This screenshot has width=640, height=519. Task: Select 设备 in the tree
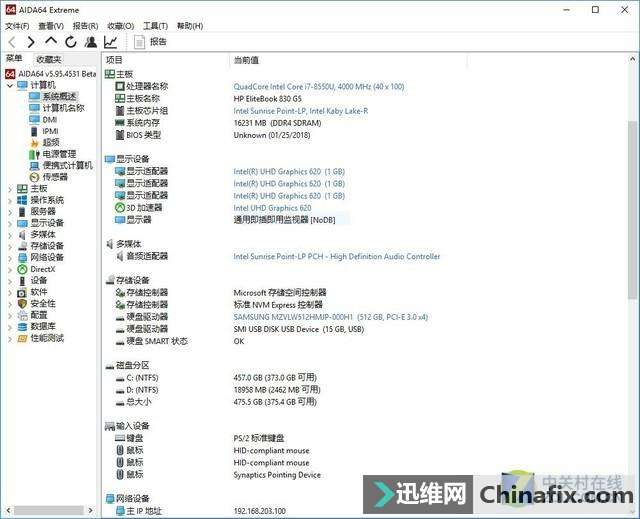click(x=39, y=281)
